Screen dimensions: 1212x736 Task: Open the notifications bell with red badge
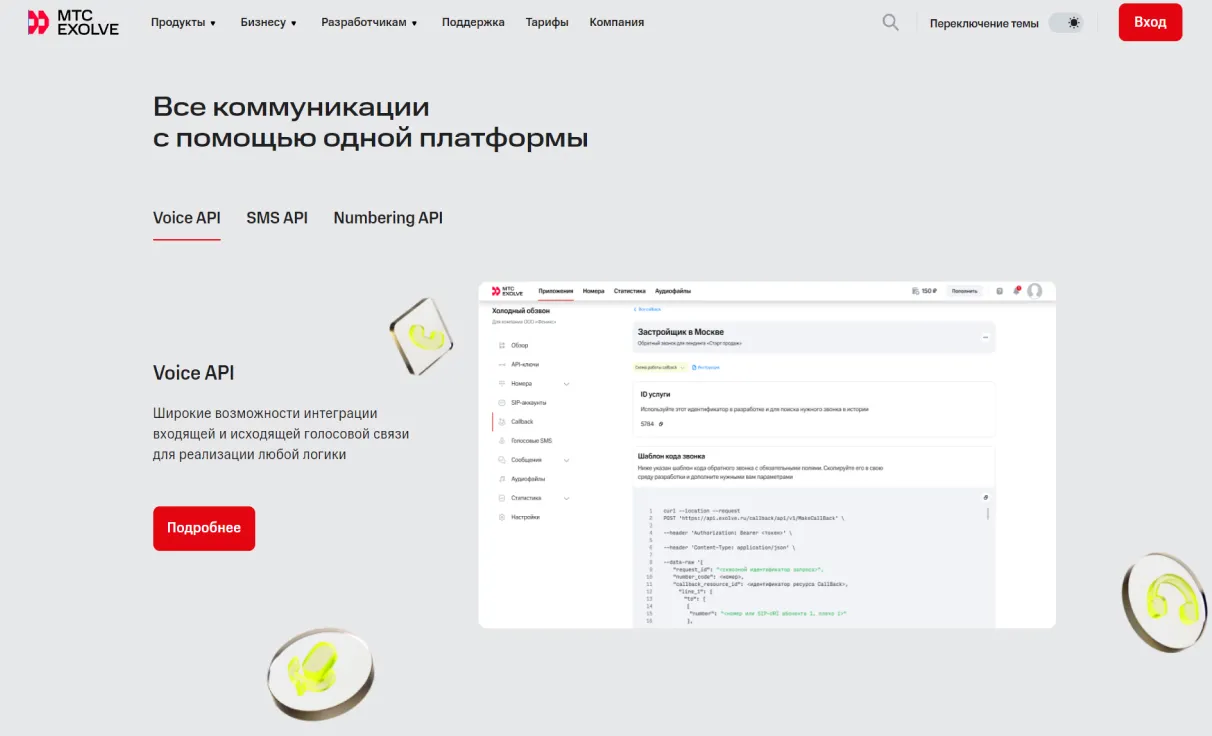(x=1016, y=291)
